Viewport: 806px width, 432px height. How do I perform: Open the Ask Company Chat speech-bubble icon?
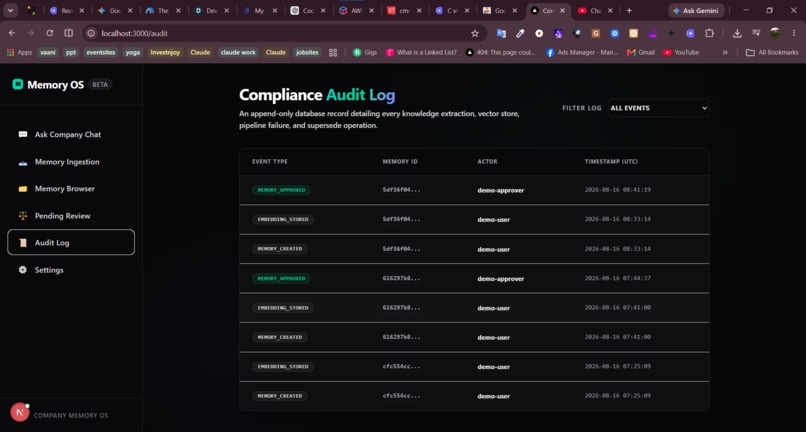[23, 134]
